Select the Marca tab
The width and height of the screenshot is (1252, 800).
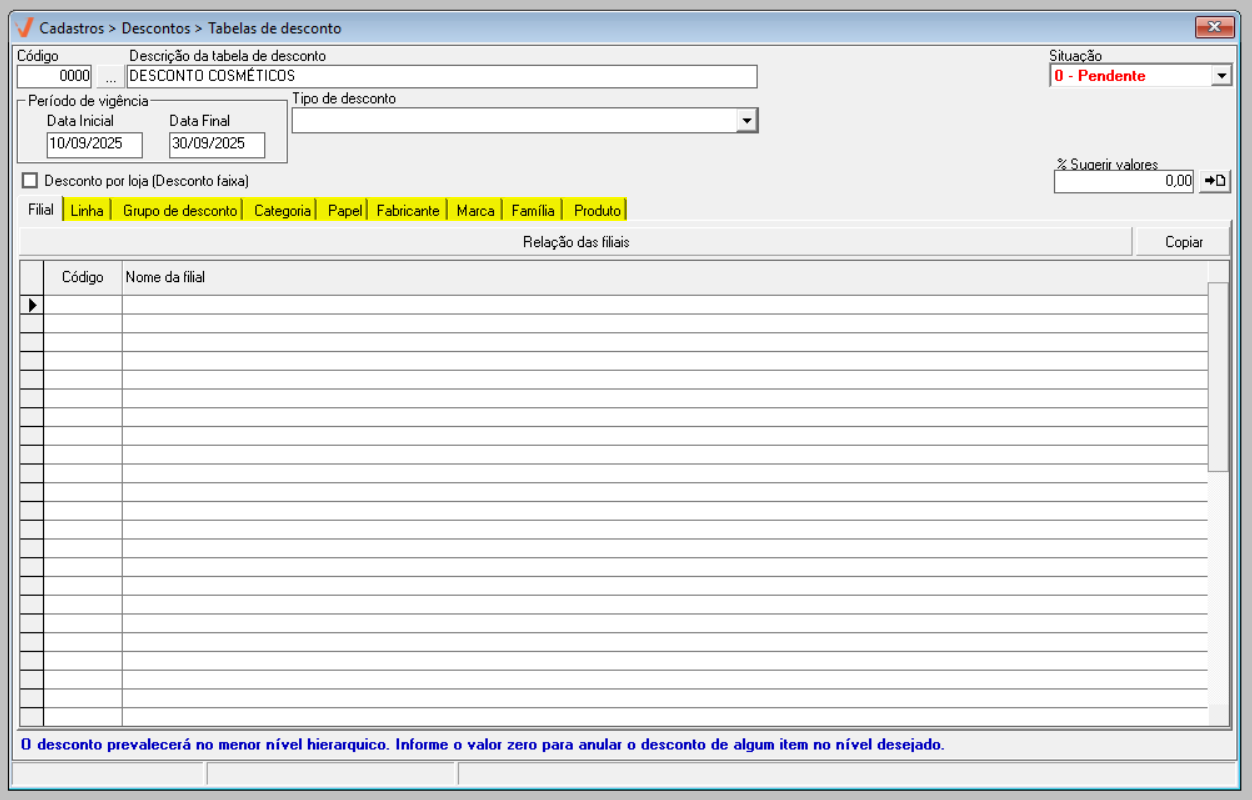[475, 211]
